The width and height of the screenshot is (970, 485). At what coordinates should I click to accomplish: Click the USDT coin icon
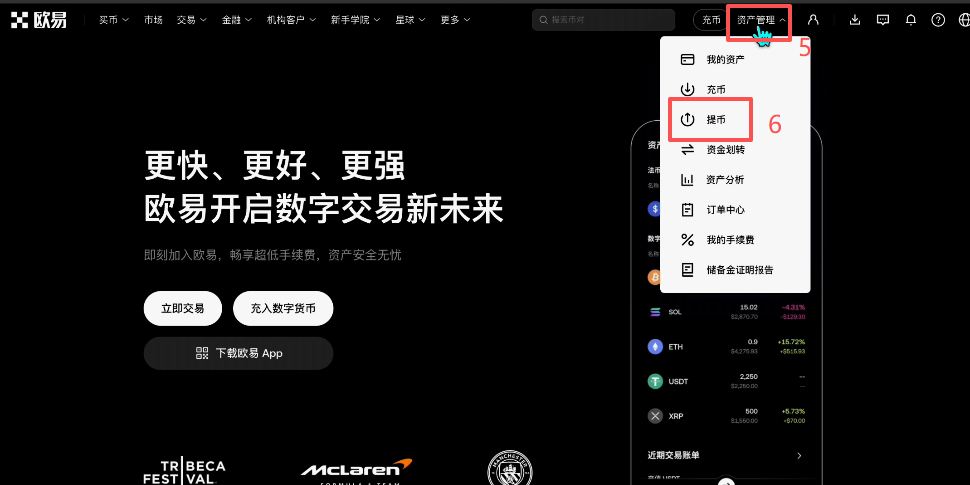(x=655, y=381)
